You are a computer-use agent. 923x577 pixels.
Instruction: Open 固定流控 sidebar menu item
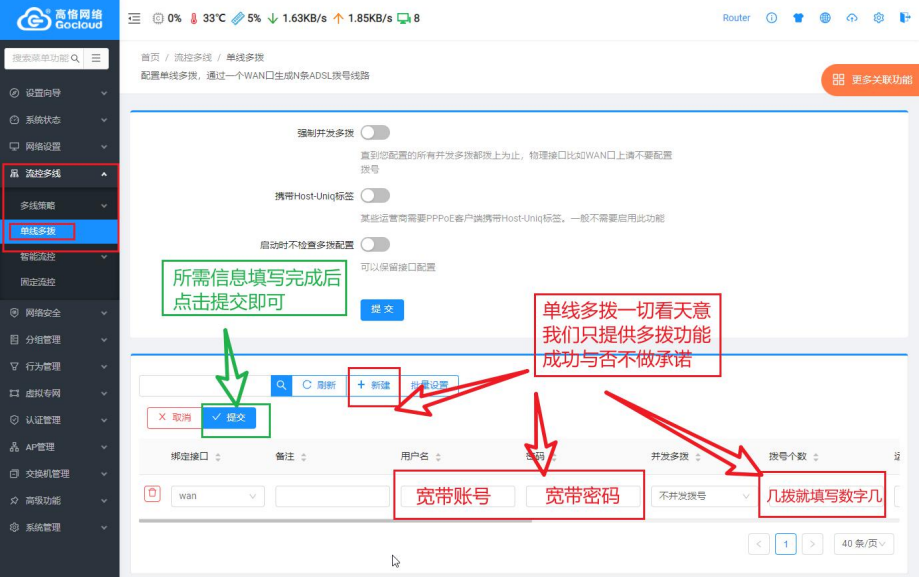(38, 282)
